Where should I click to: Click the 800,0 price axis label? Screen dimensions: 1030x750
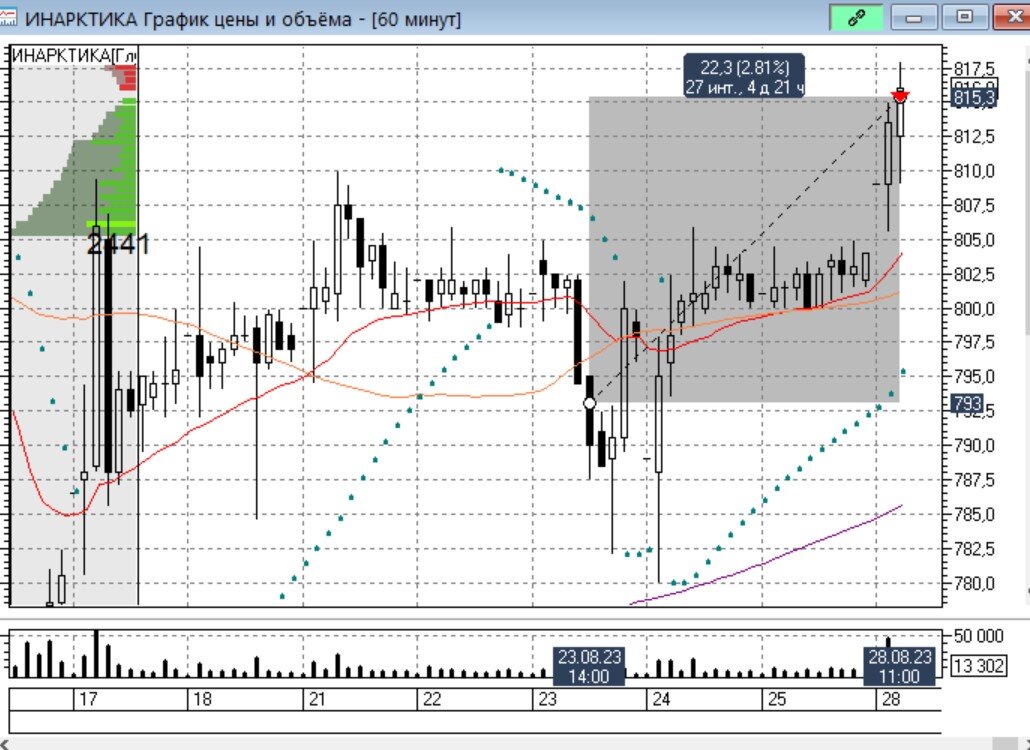click(974, 309)
